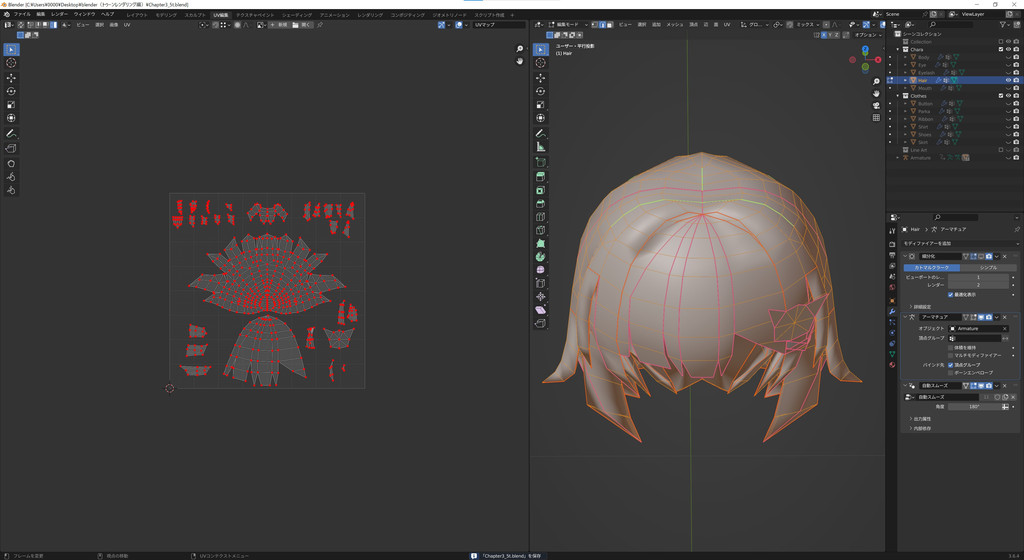Enable the ボーンエンベロープ checkbox
Viewport: 1024px width, 560px height.
[x=951, y=373]
